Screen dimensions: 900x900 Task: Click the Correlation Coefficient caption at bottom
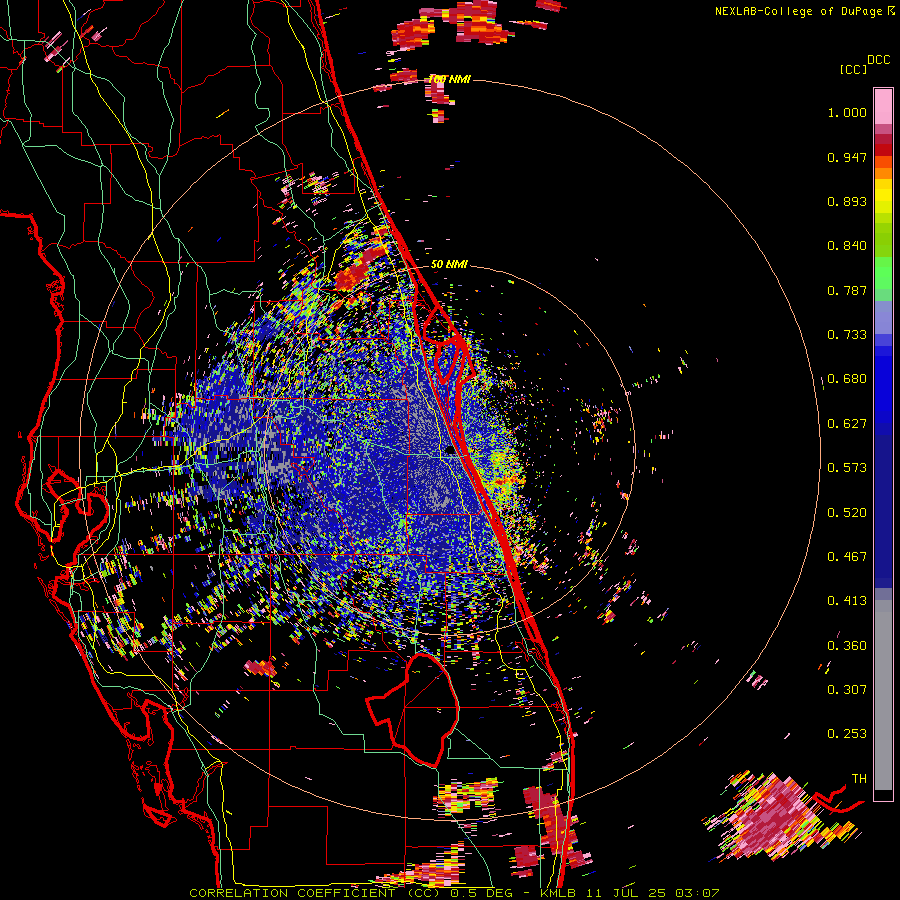454,893
